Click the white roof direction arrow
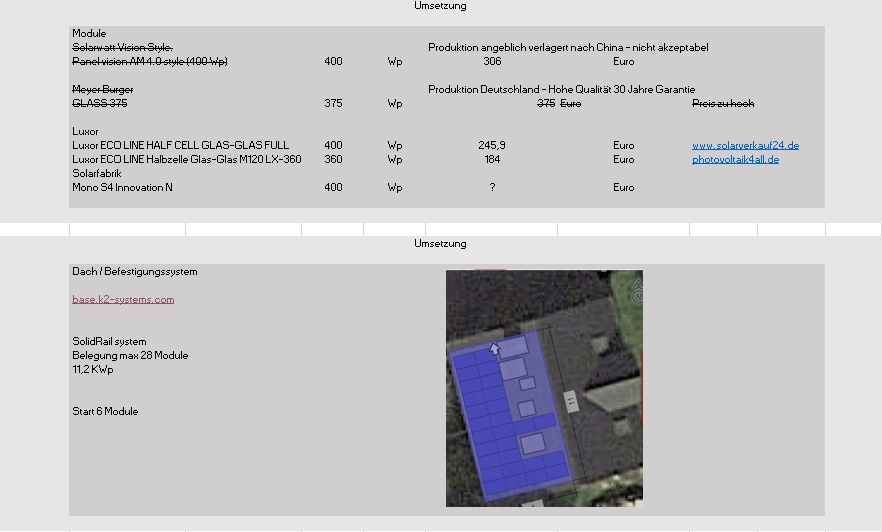 pos(494,349)
